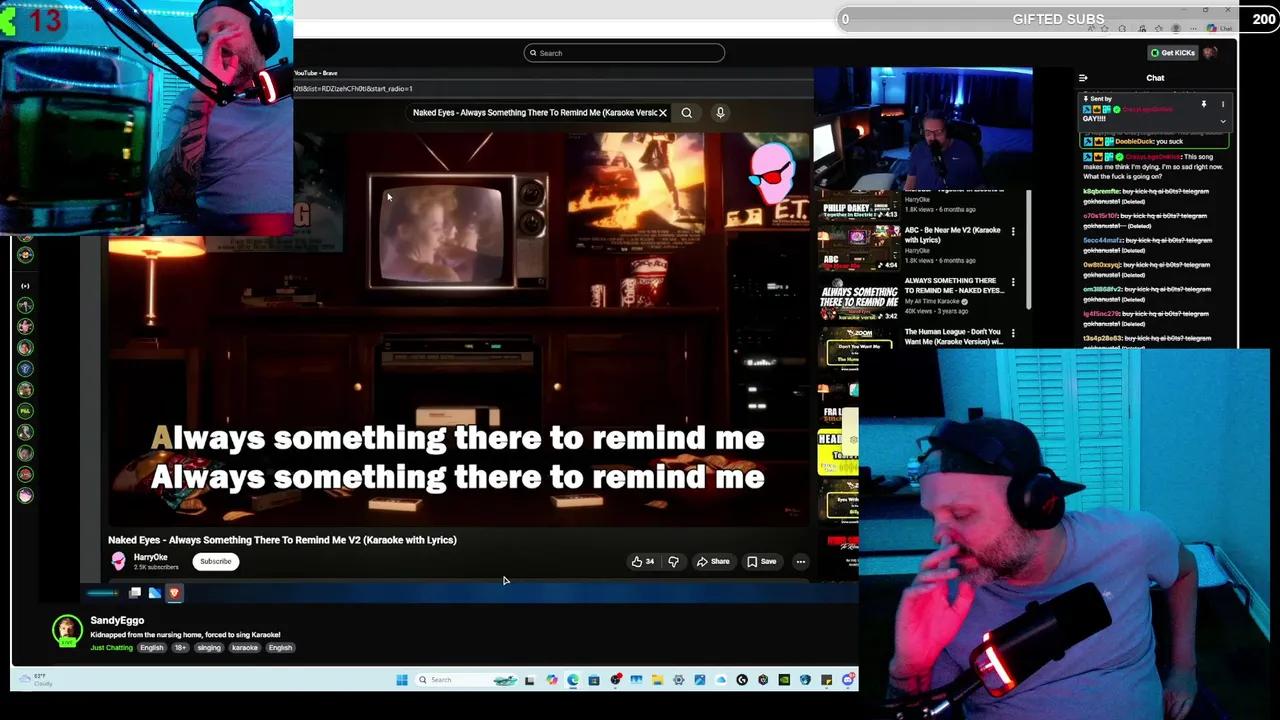Click the GIFTED SUBS overlay bar
1280x720 pixels.
click(1058, 19)
